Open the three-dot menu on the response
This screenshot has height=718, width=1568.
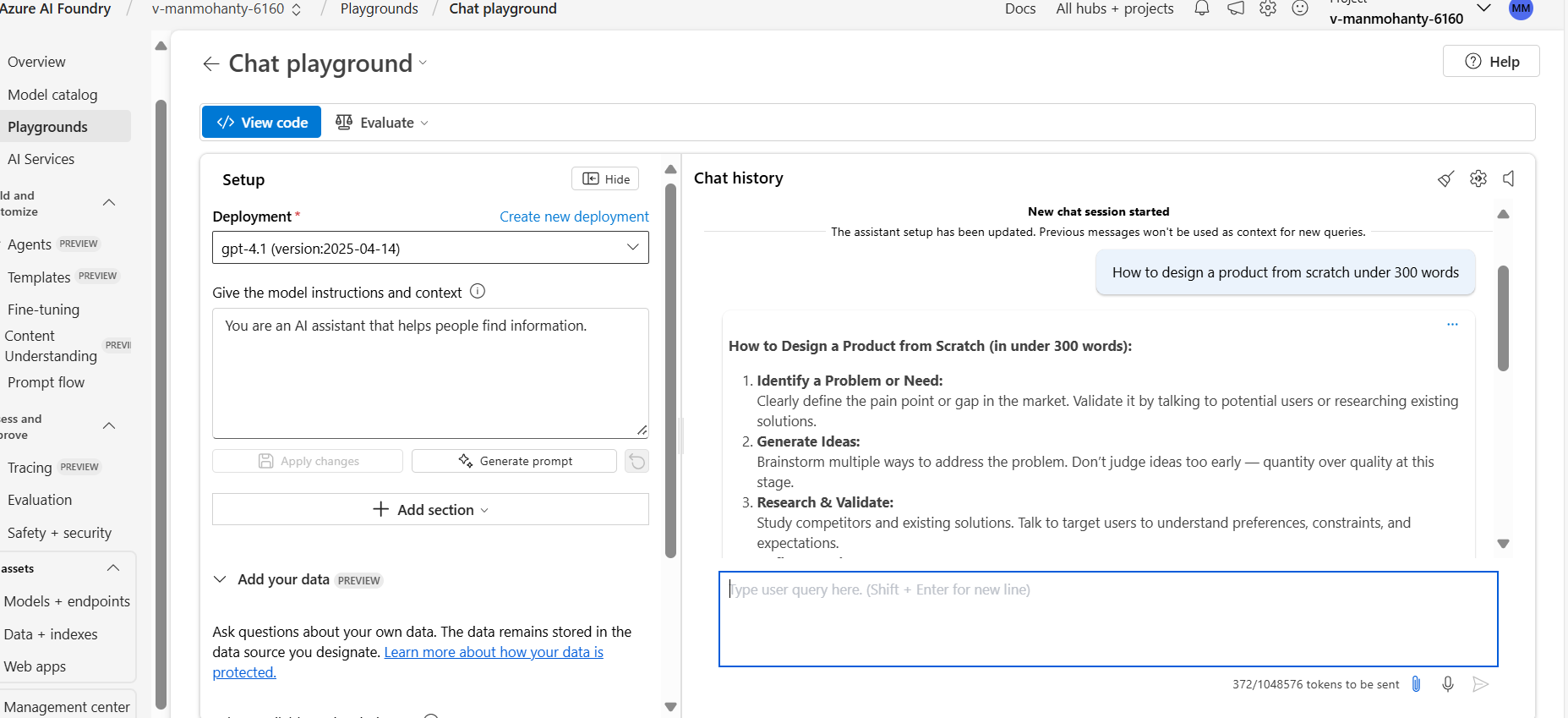click(x=1452, y=324)
